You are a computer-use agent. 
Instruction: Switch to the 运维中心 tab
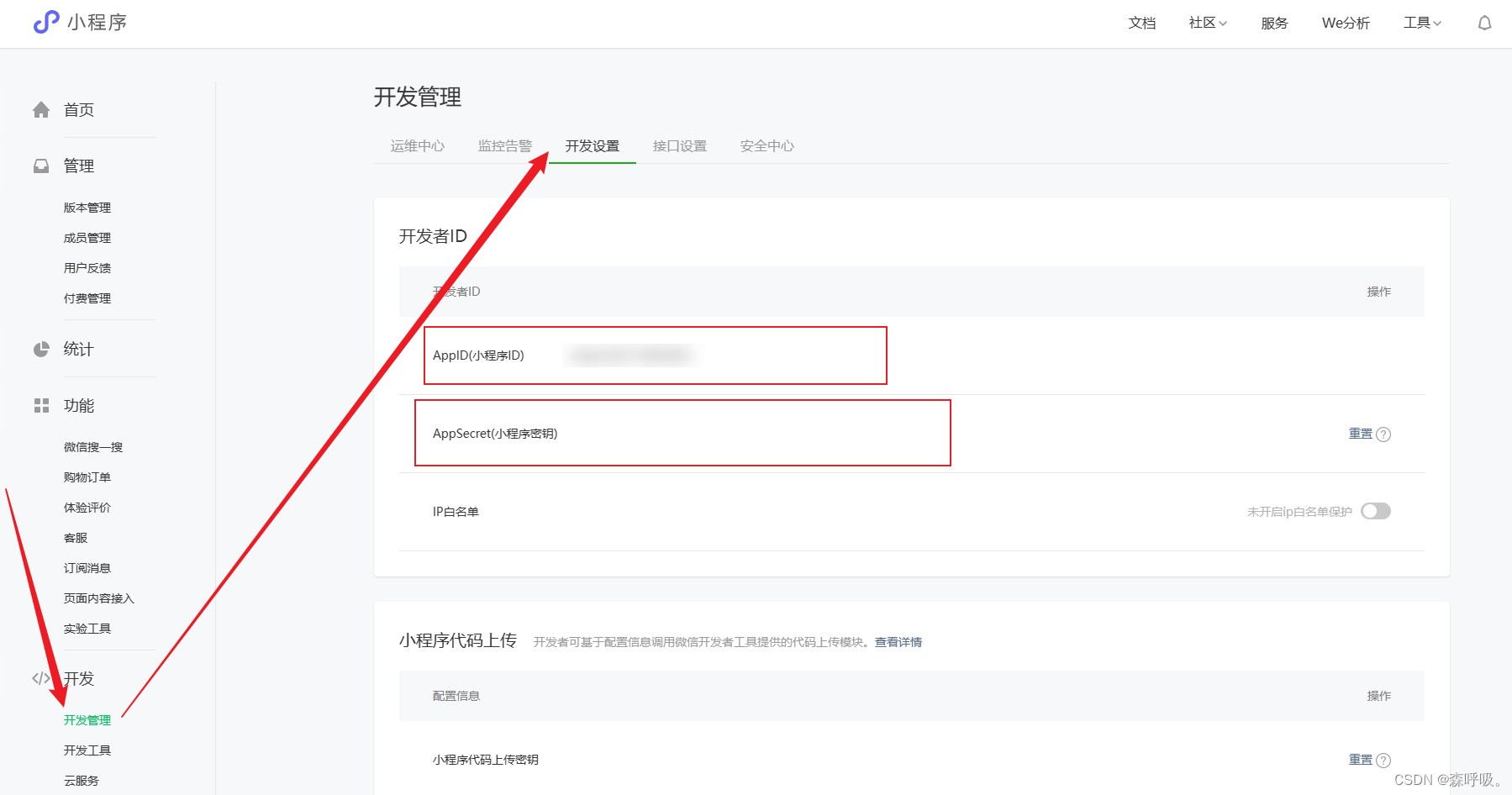(x=418, y=145)
